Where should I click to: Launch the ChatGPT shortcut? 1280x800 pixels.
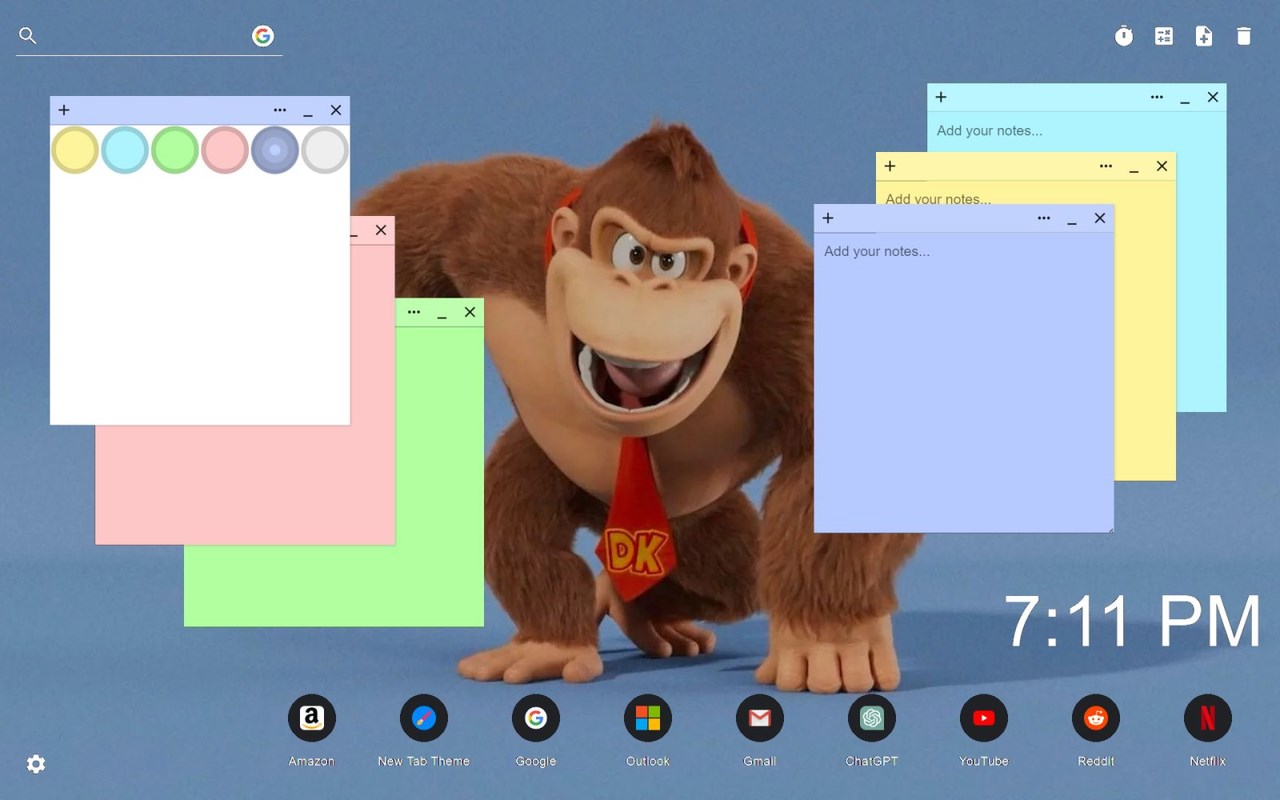click(x=872, y=718)
